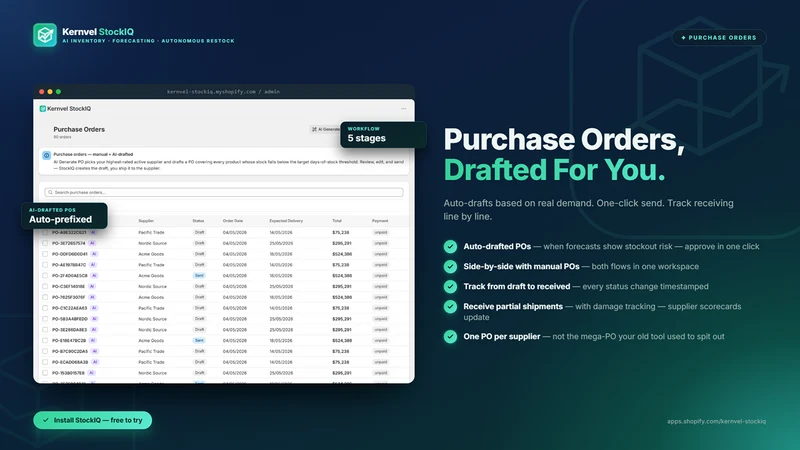Viewport: 800px width, 450px height.
Task: Click the magnifier icon in search field
Action: (50, 192)
